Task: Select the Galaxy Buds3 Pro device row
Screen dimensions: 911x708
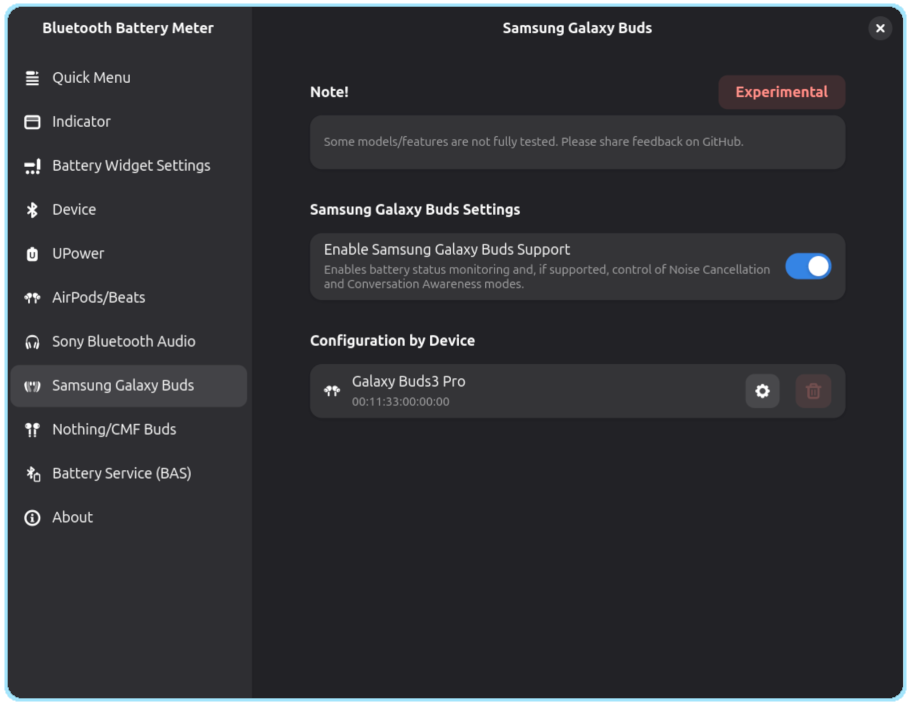Action: click(578, 391)
